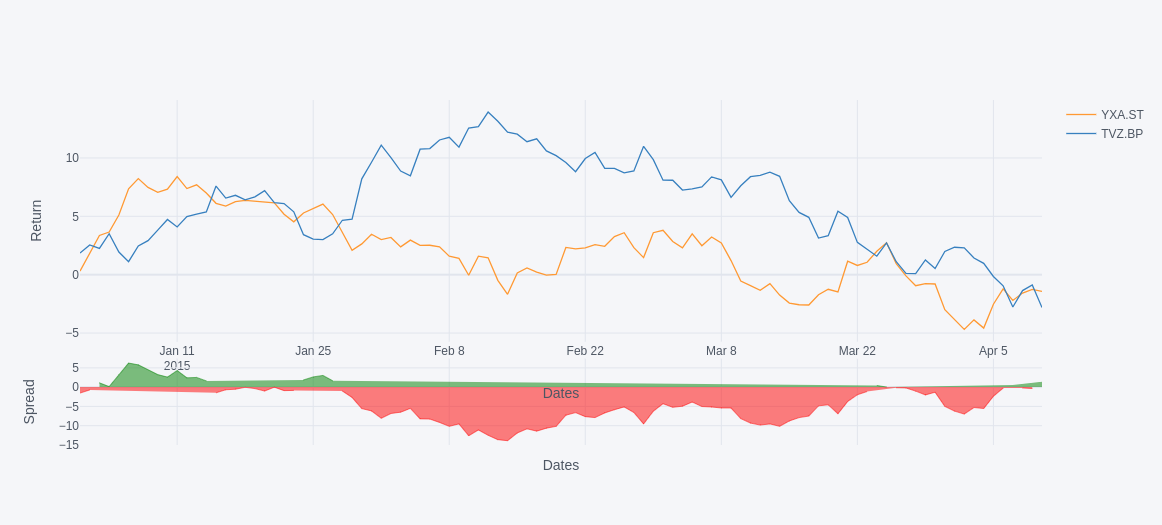Click the blue TVZ.BP line's highest peak
The width and height of the screenshot is (1162, 525).
[x=488, y=113]
